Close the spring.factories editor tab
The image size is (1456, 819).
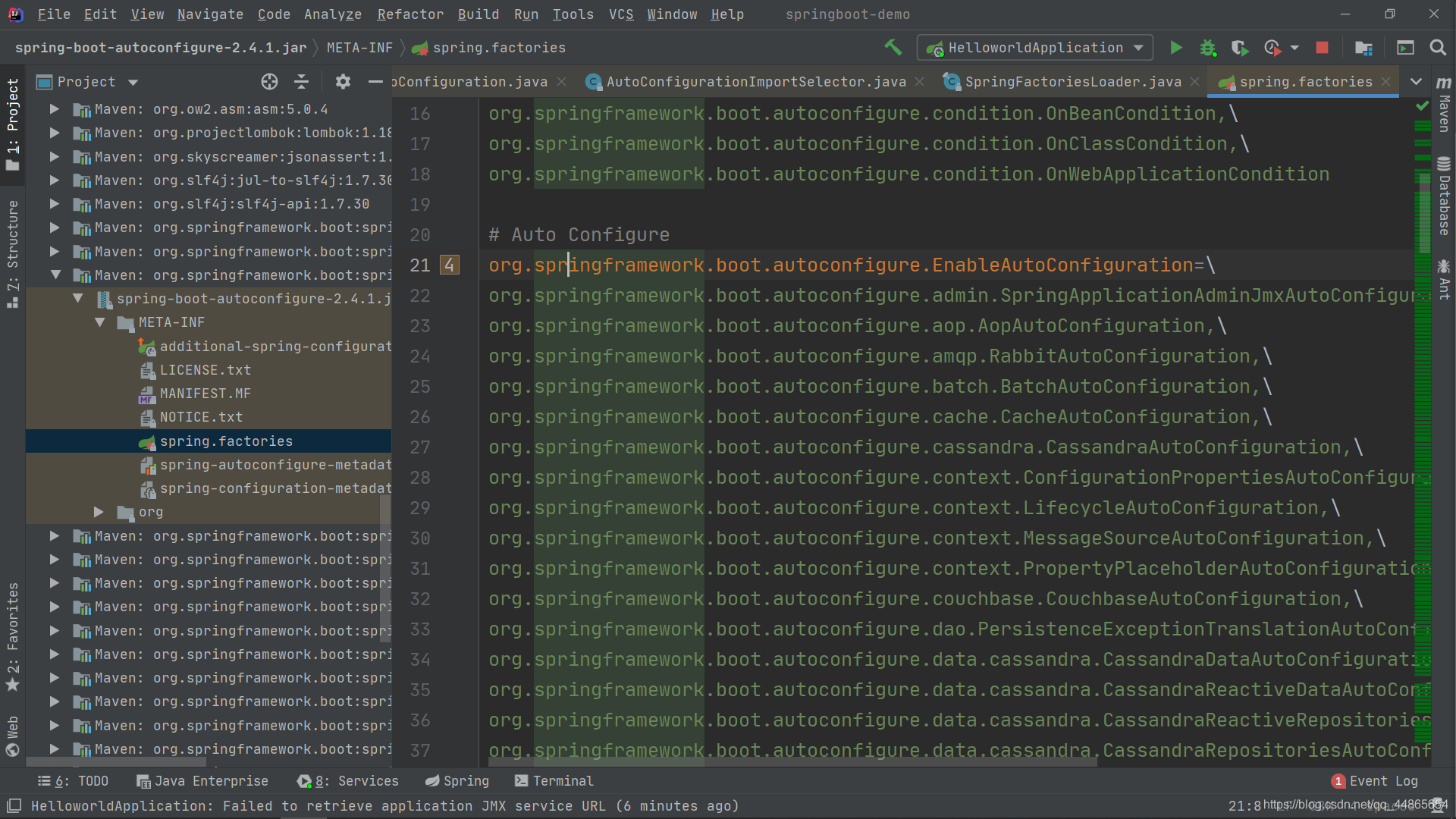pos(1386,81)
